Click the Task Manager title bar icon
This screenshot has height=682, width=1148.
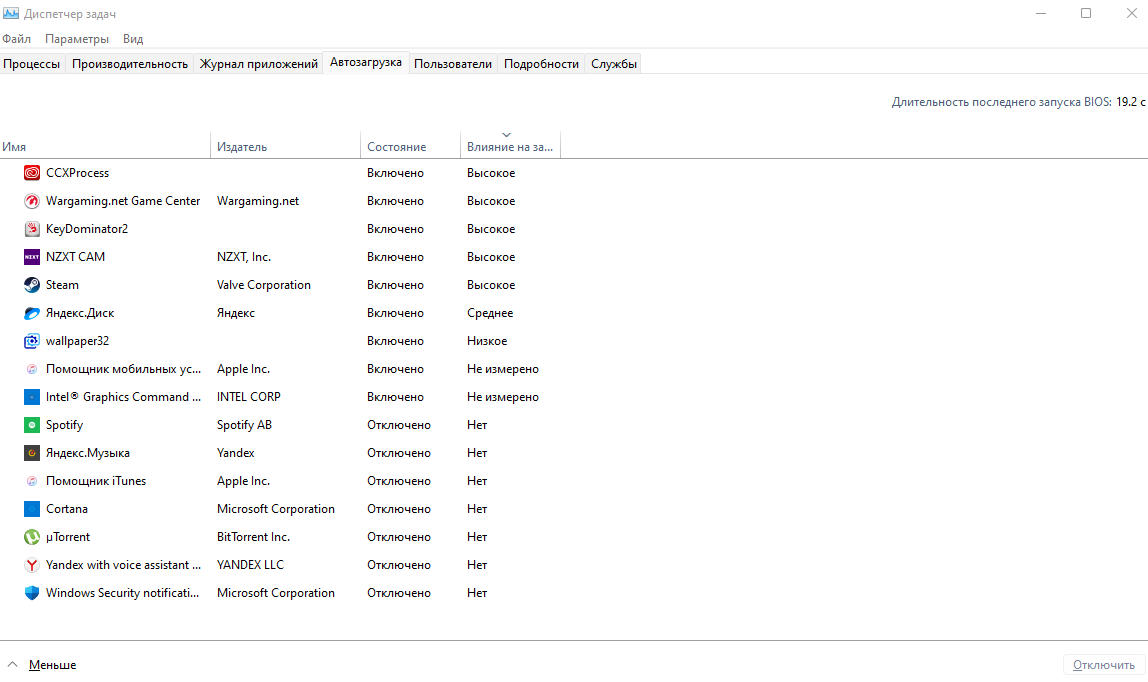click(11, 13)
